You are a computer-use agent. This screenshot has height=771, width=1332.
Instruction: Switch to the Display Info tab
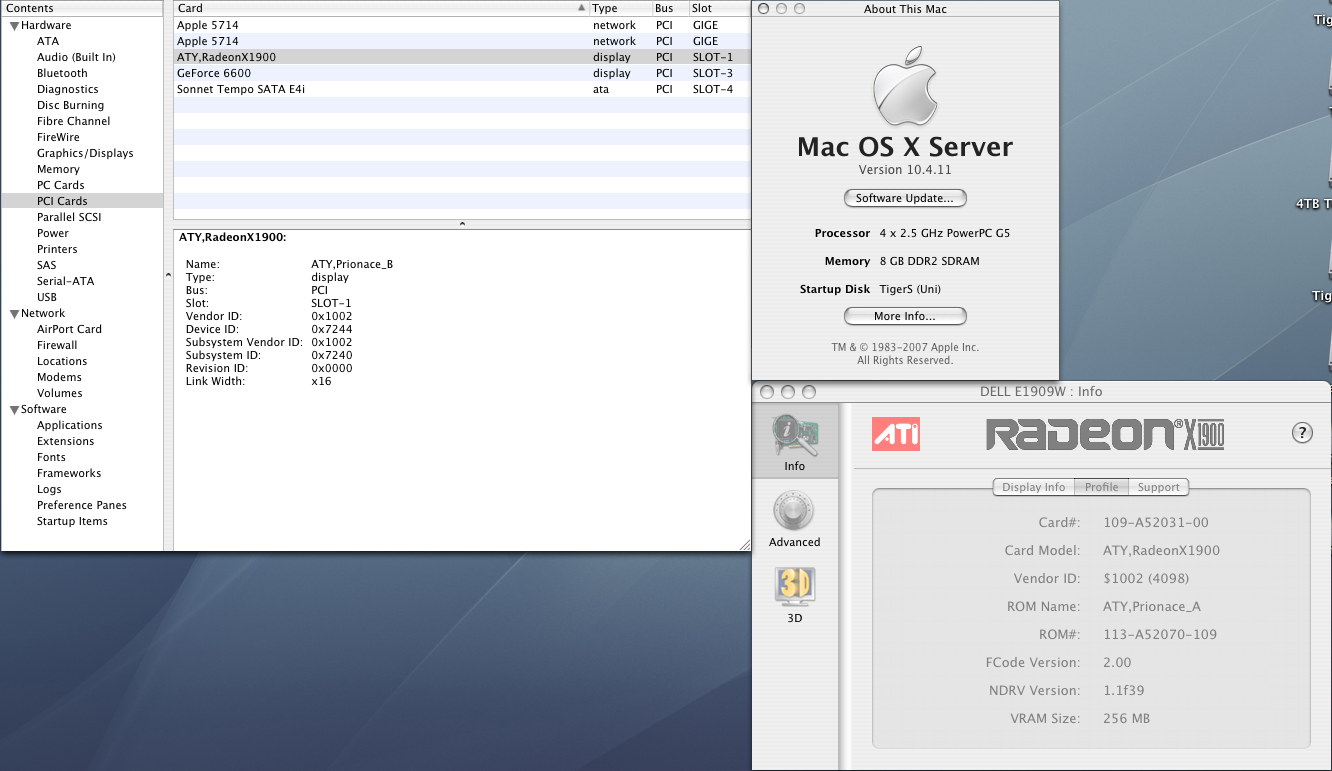[1033, 487]
